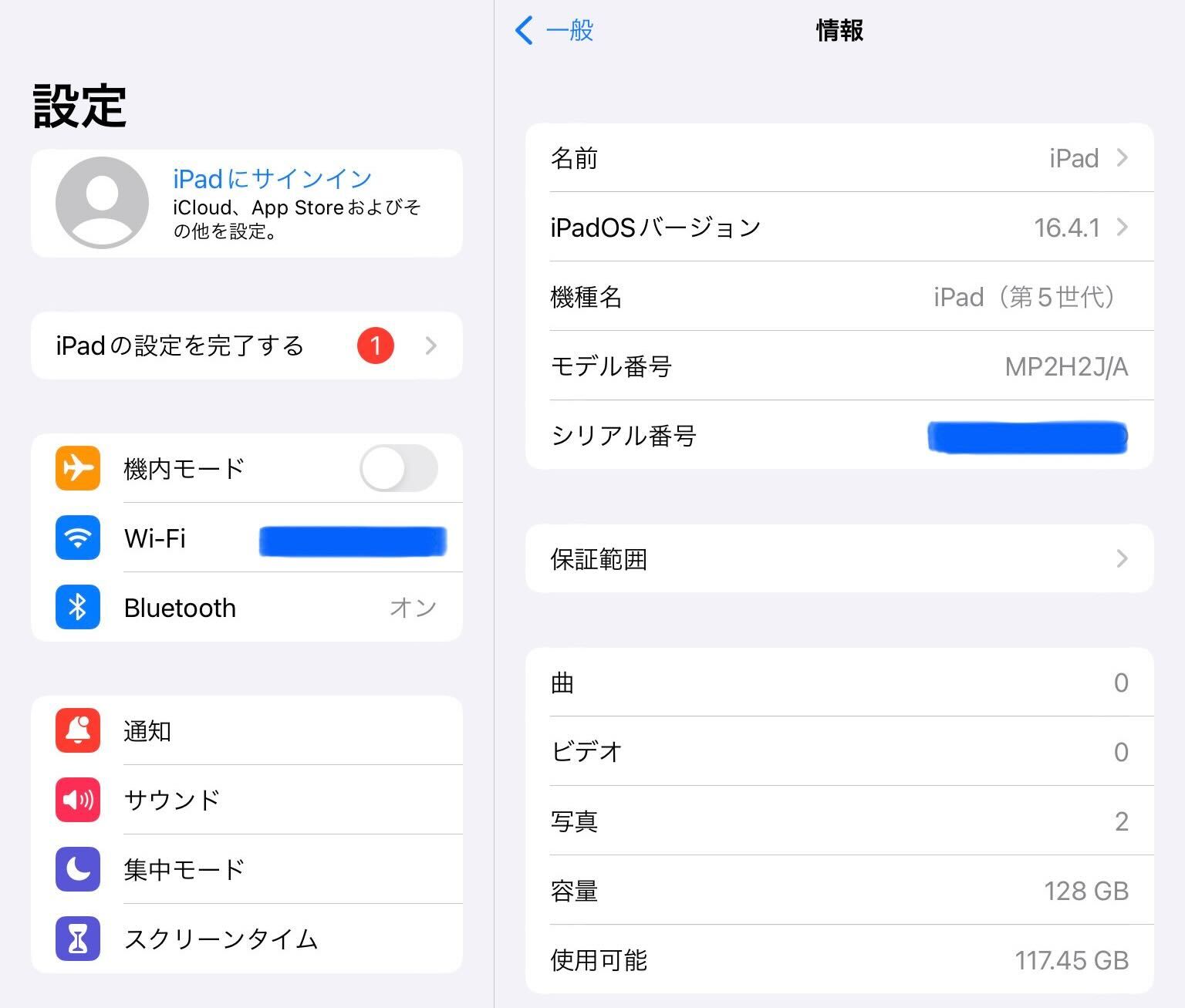Tap the iPad device name value

coord(1074,158)
